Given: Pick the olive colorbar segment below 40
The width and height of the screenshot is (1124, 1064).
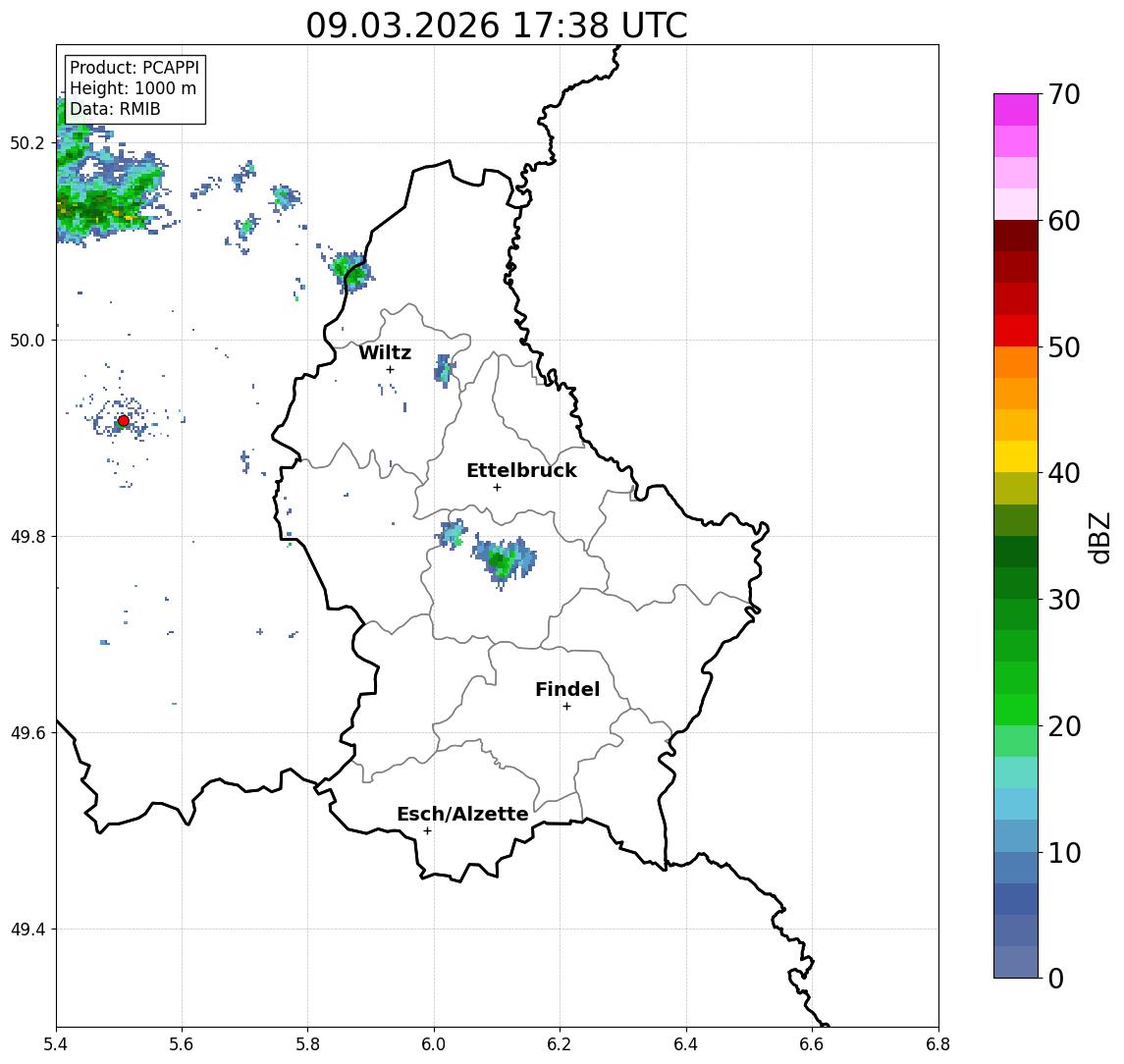Looking at the screenshot, I should 1016,488.
